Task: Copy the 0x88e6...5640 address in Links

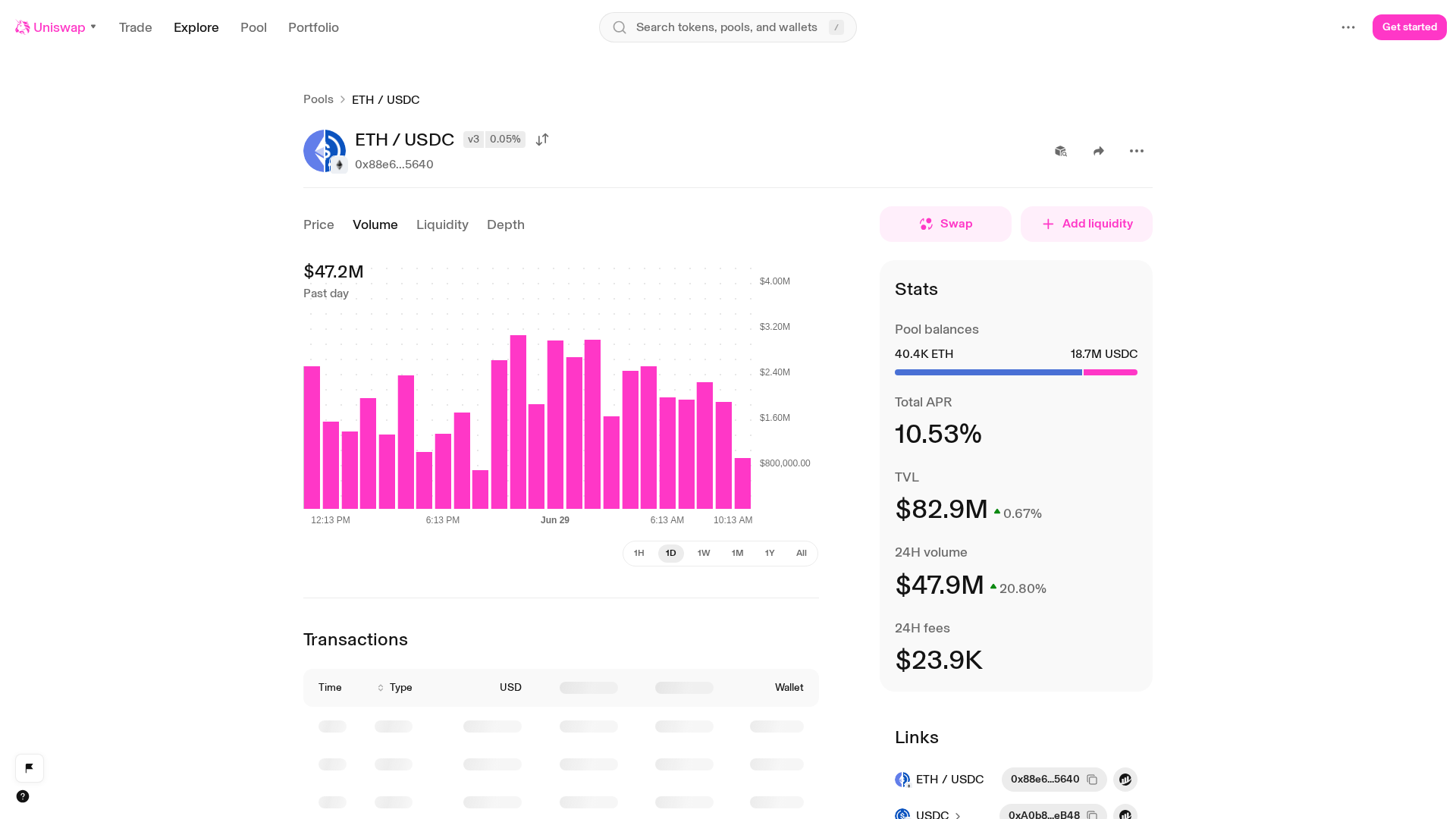Action: (1092, 780)
